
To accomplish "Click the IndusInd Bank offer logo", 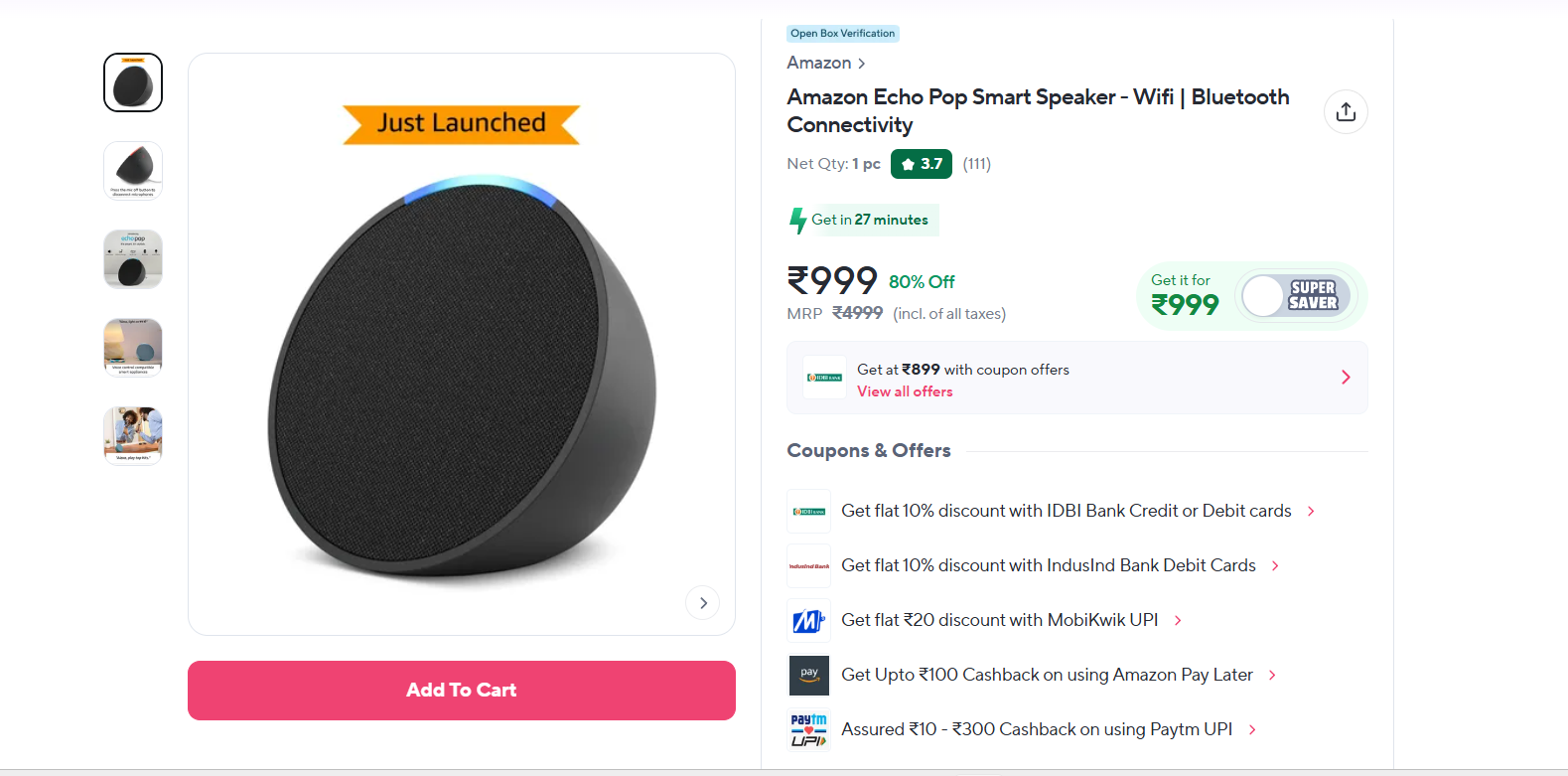I will pos(808,566).
